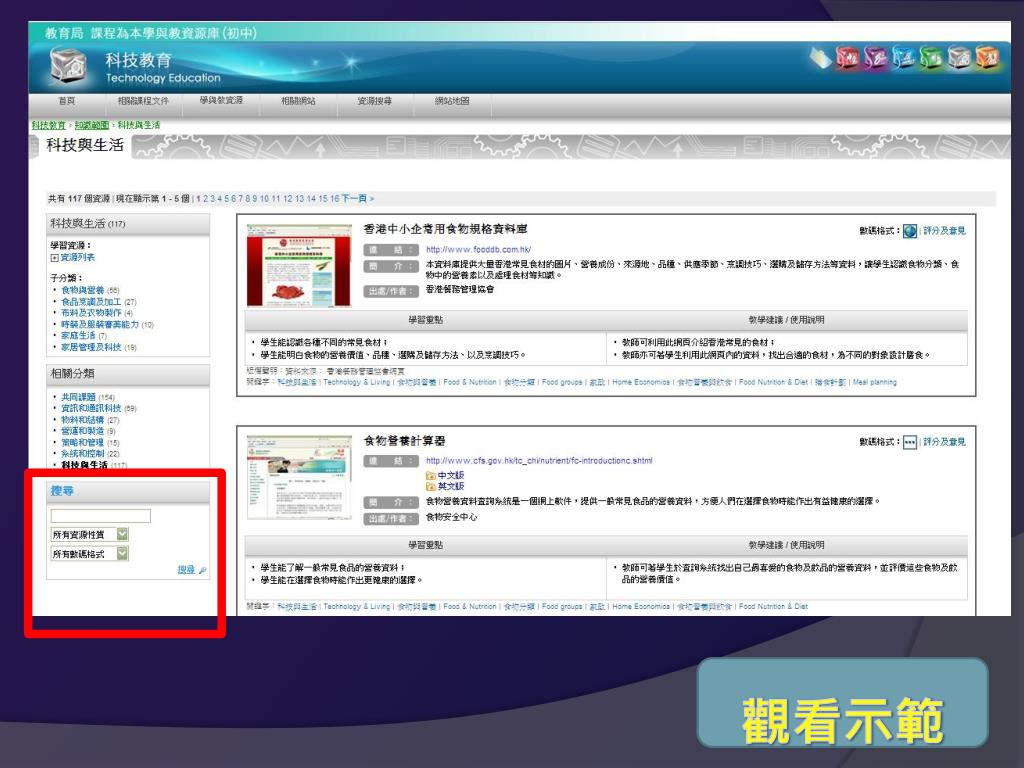Open the 食物與營養 subcategory
The height and width of the screenshot is (768, 1024).
(82, 290)
